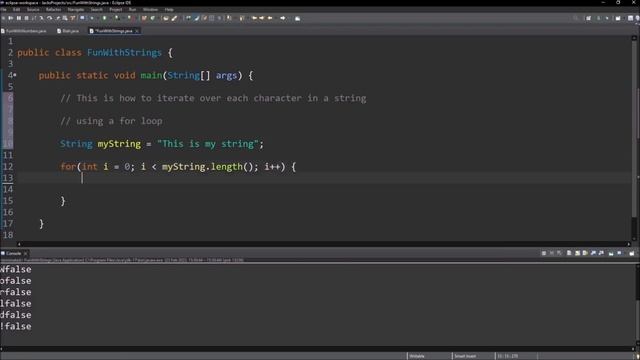
Task: Click the New Java Package icon
Action: [x=144, y=18]
